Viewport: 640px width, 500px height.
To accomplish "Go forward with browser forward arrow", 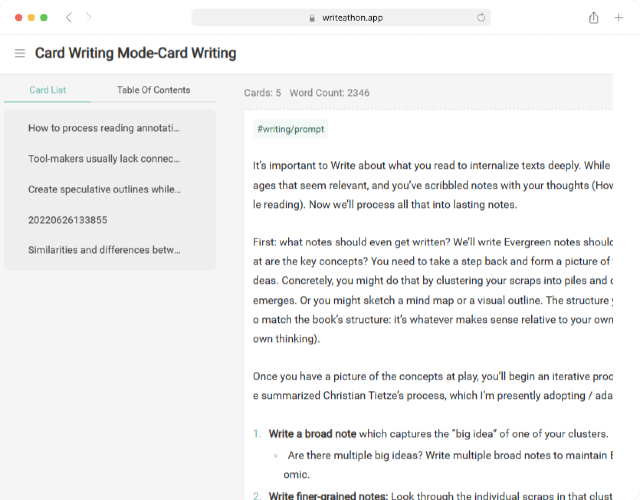I will (89, 18).
